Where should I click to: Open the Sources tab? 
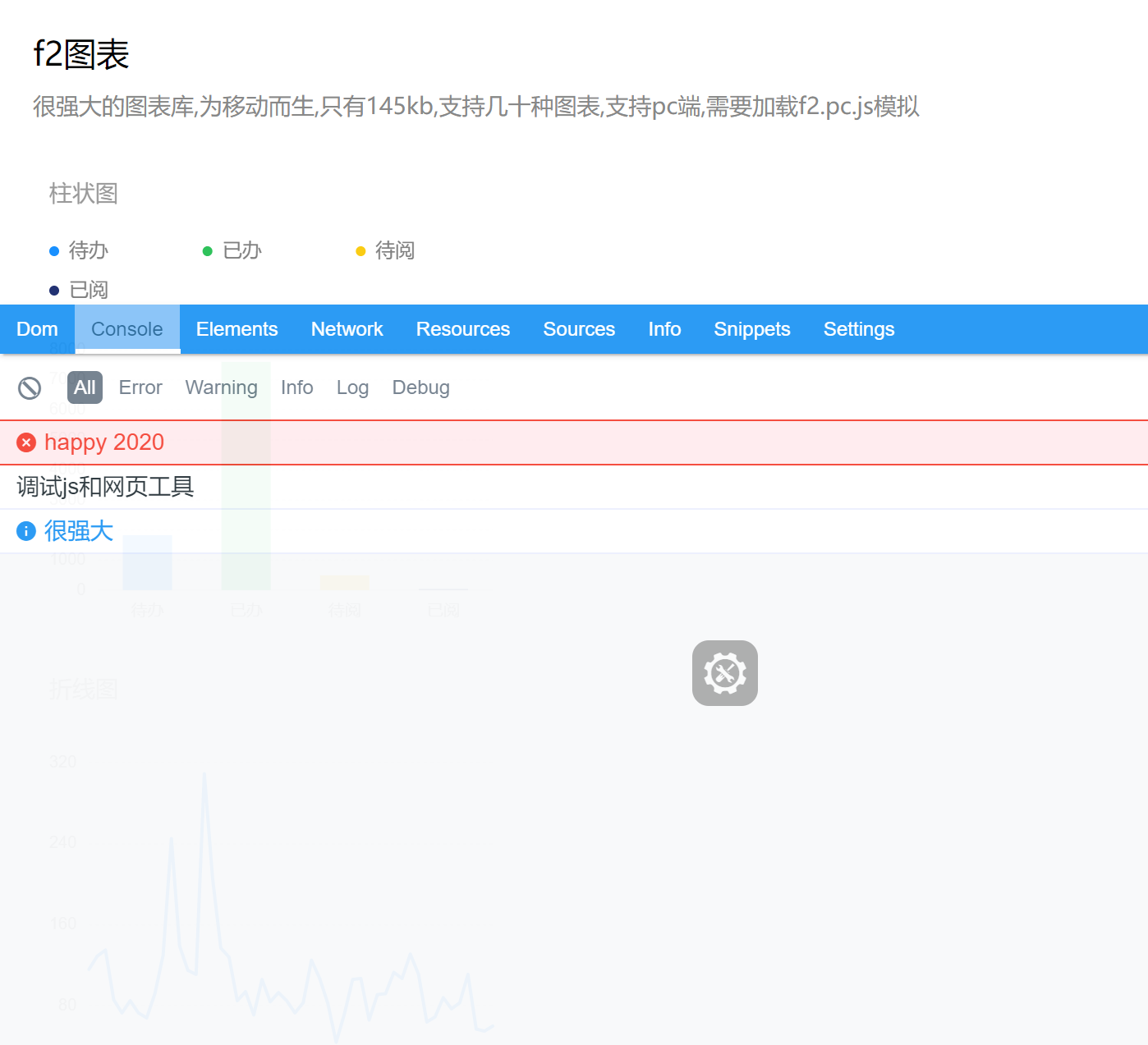click(579, 329)
